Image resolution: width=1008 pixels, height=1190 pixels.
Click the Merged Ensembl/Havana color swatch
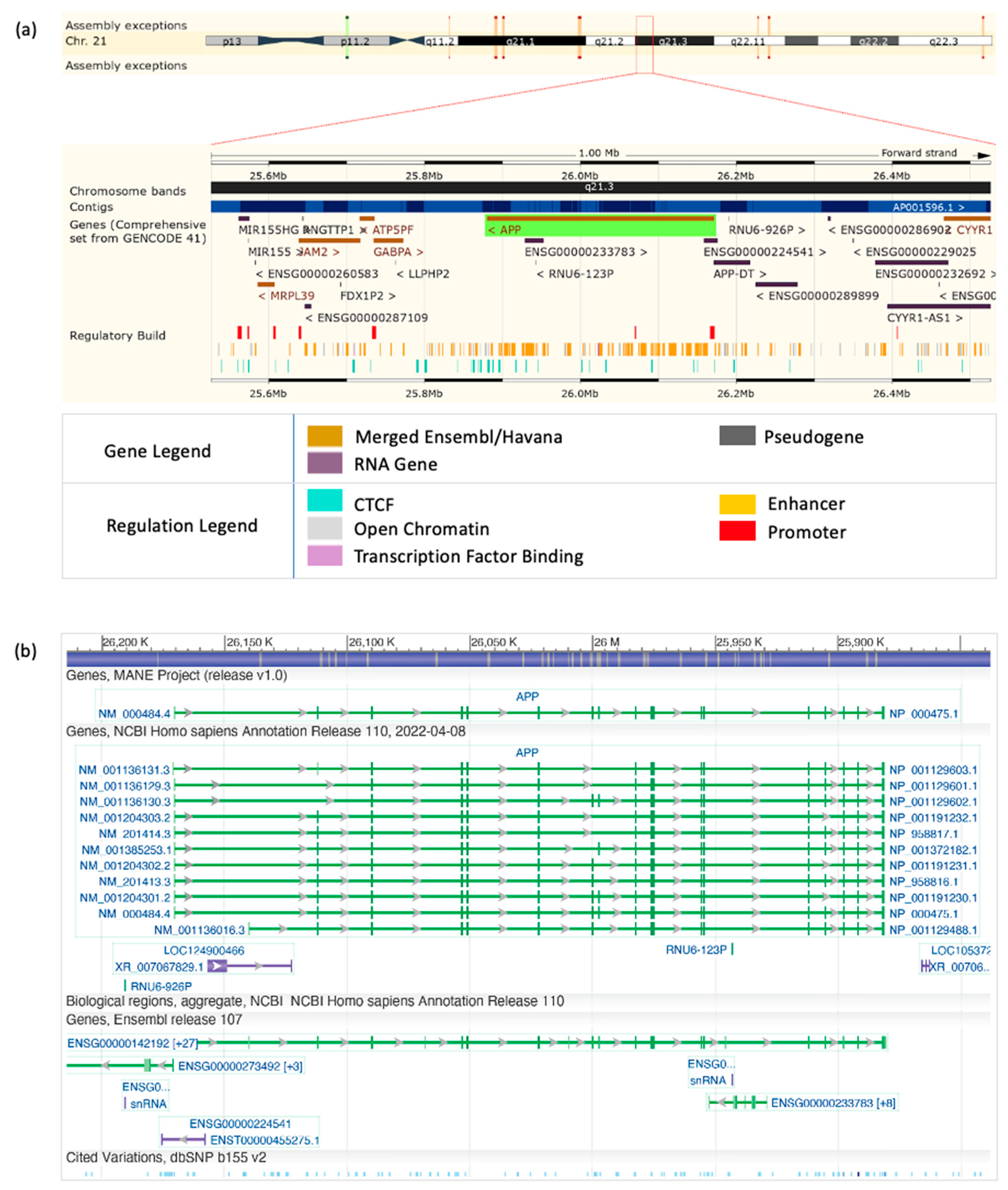(325, 436)
